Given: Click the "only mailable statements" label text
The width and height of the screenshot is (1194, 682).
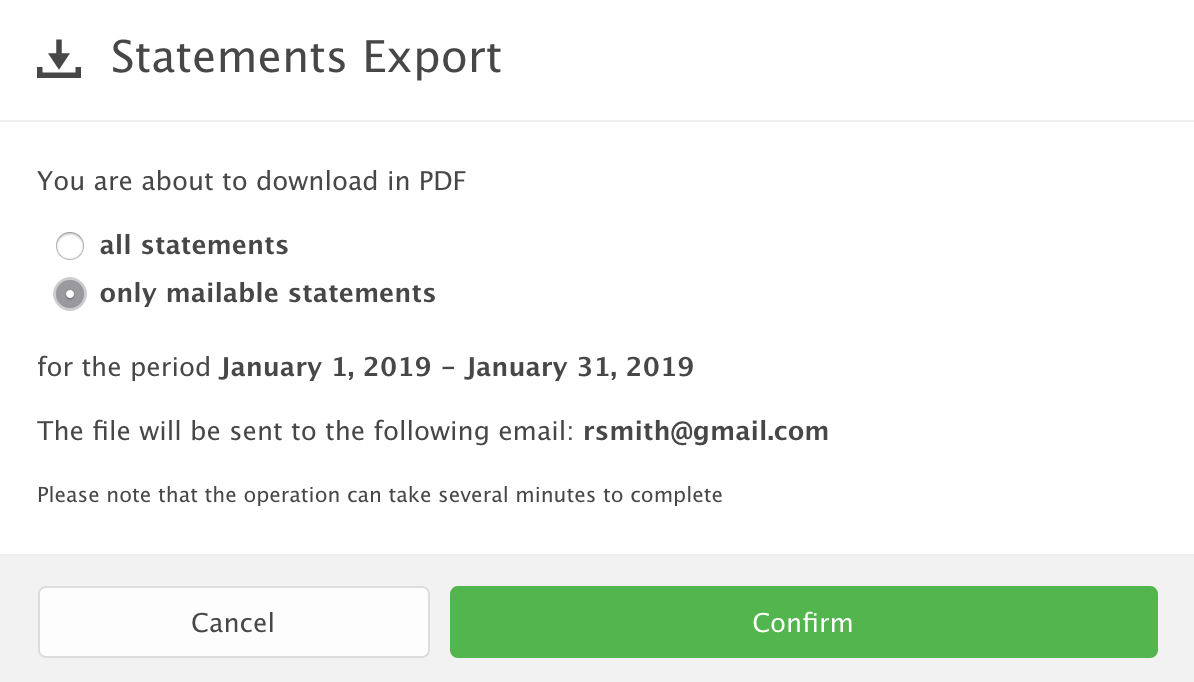Looking at the screenshot, I should pos(267,293).
